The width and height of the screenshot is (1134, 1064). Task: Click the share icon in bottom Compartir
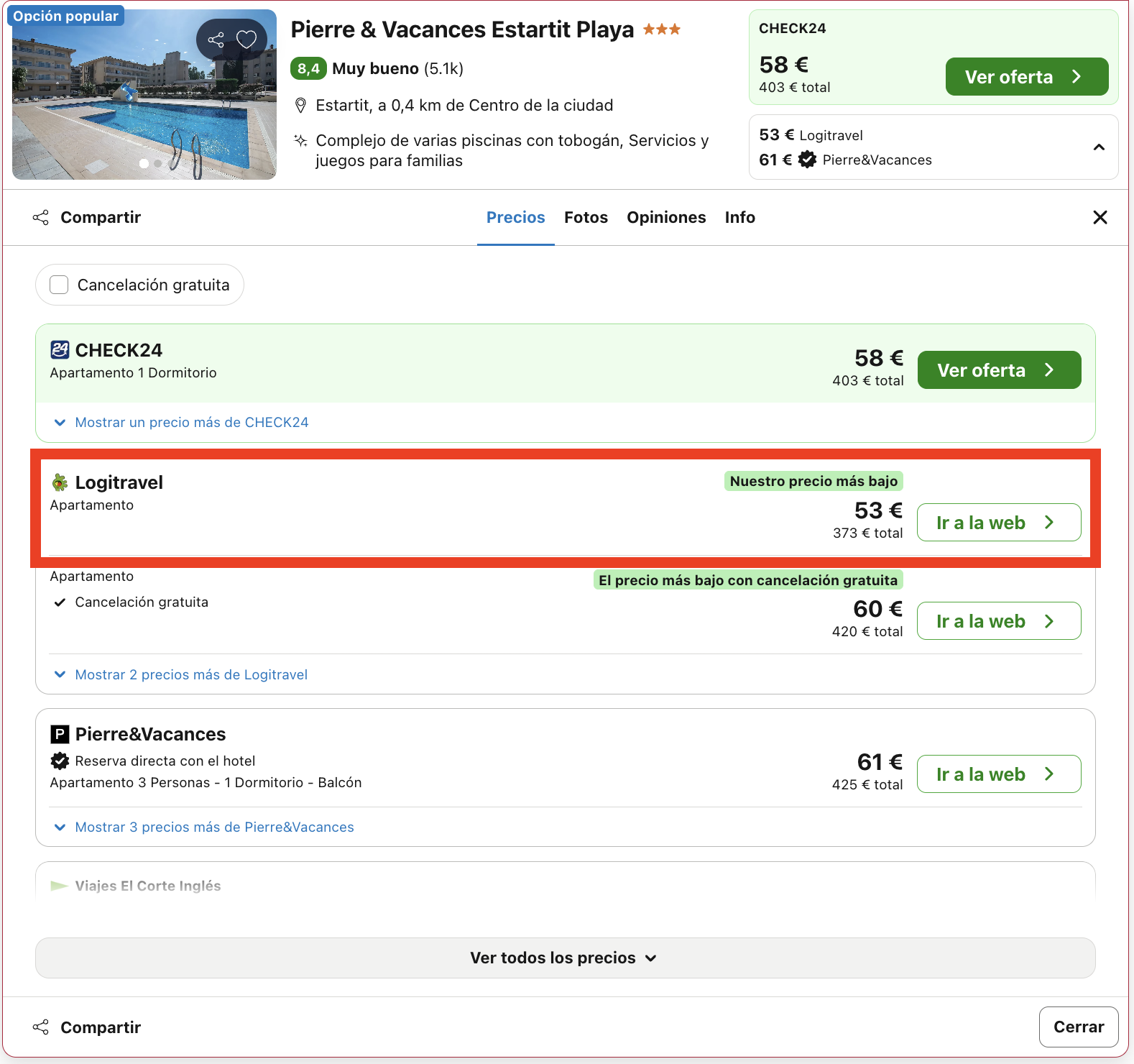[x=41, y=1027]
